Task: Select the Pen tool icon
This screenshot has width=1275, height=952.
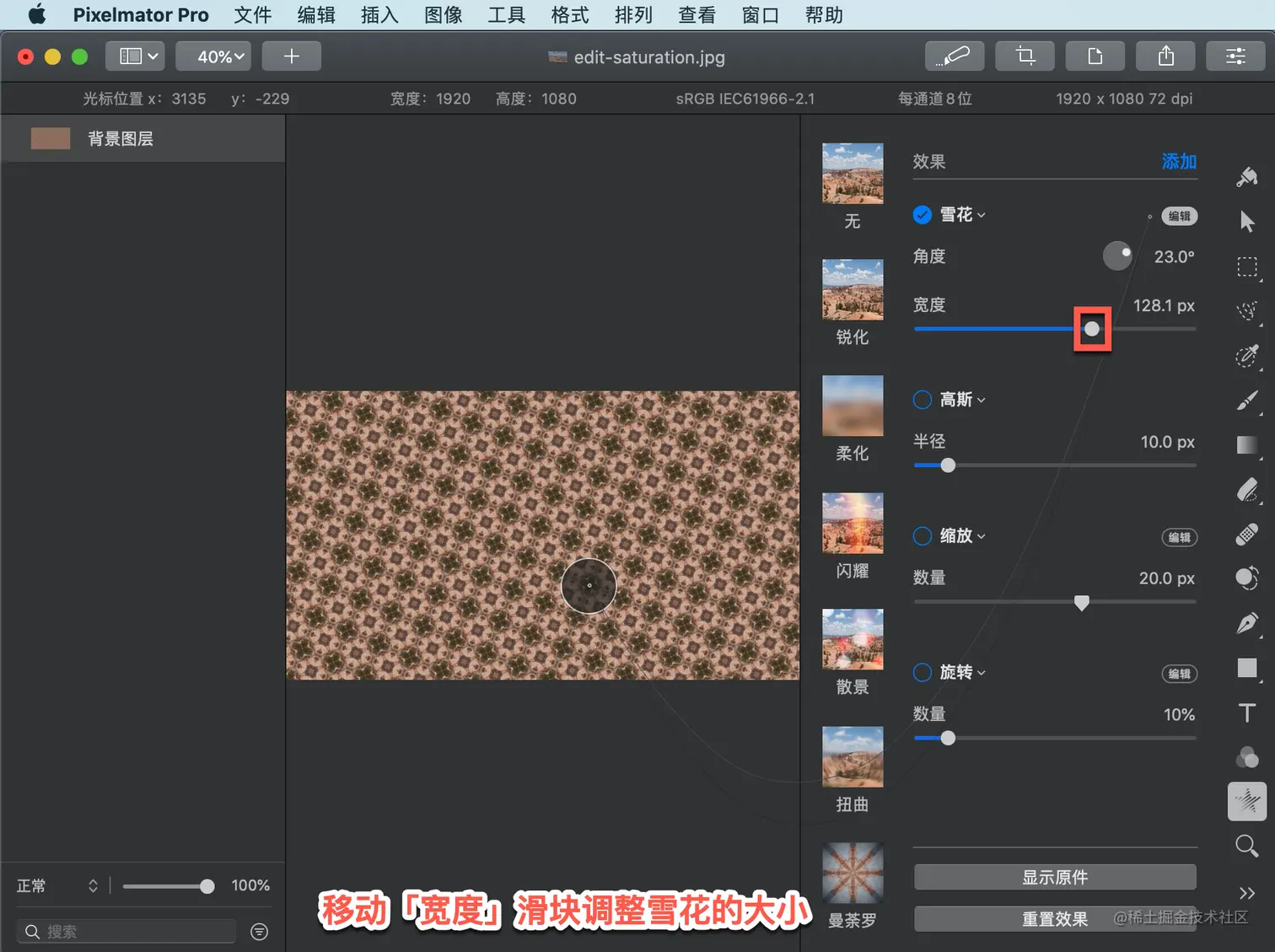Action: pos(1246,624)
